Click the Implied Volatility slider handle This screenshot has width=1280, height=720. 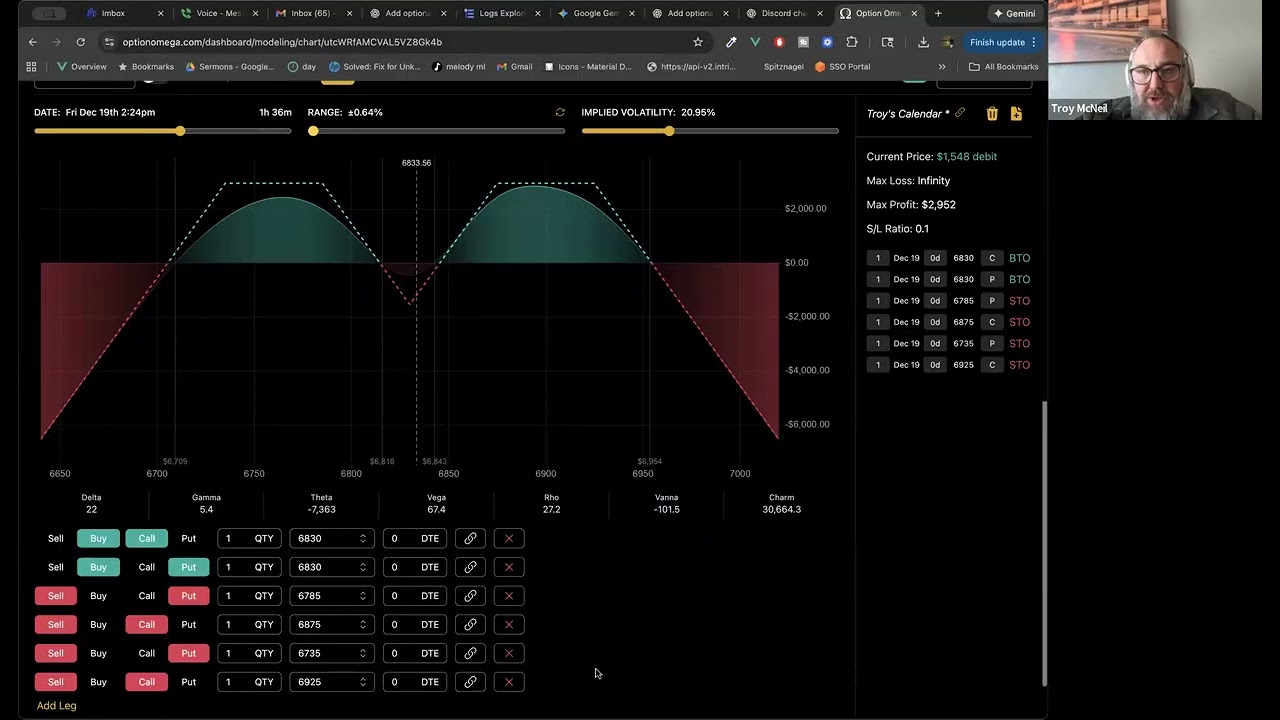tap(669, 131)
